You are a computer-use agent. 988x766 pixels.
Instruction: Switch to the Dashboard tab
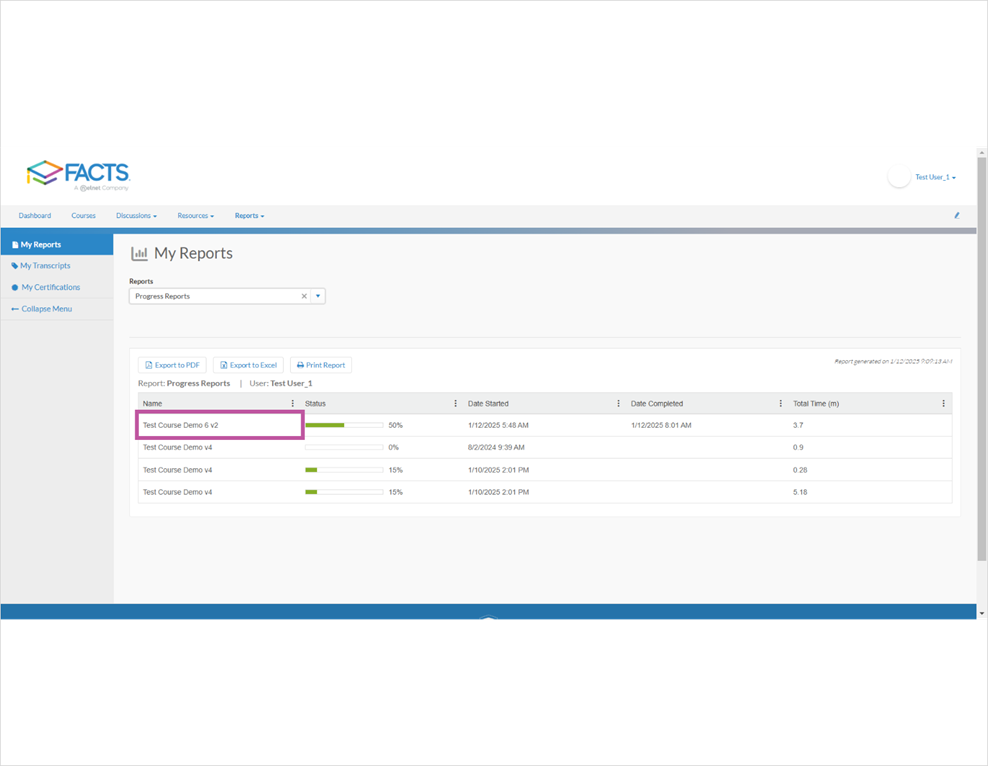pos(34,215)
